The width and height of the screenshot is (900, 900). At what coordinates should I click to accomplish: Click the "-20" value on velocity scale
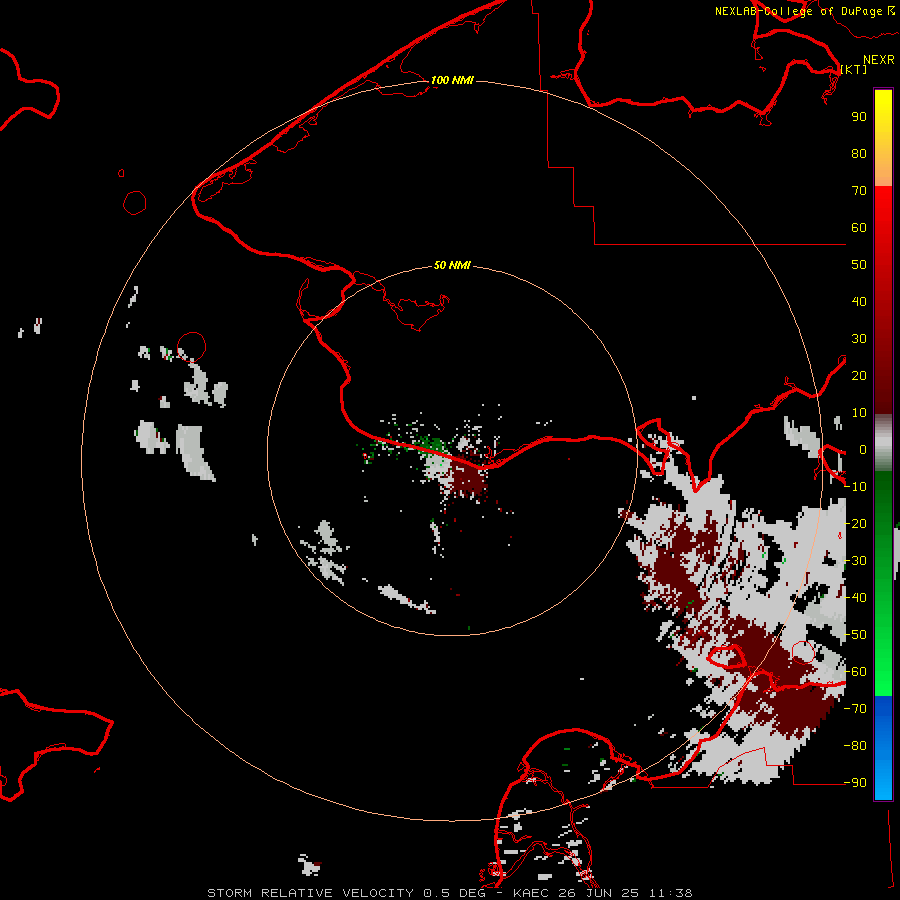pyautogui.click(x=855, y=523)
